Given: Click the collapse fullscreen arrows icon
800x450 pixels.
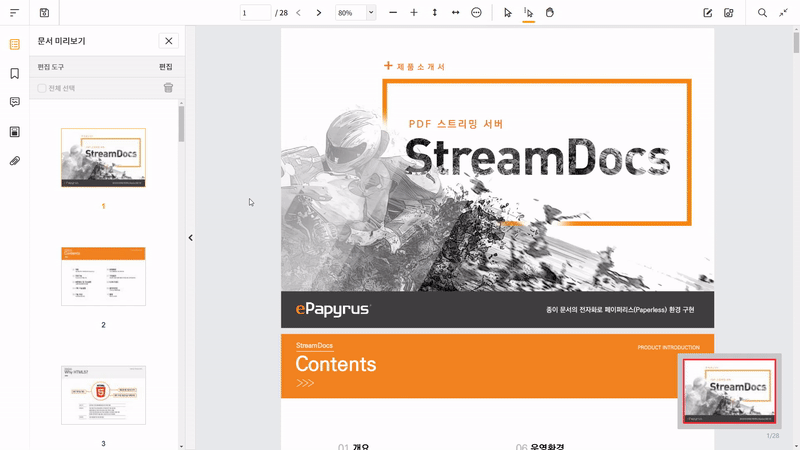Looking at the screenshot, I should coord(783,13).
